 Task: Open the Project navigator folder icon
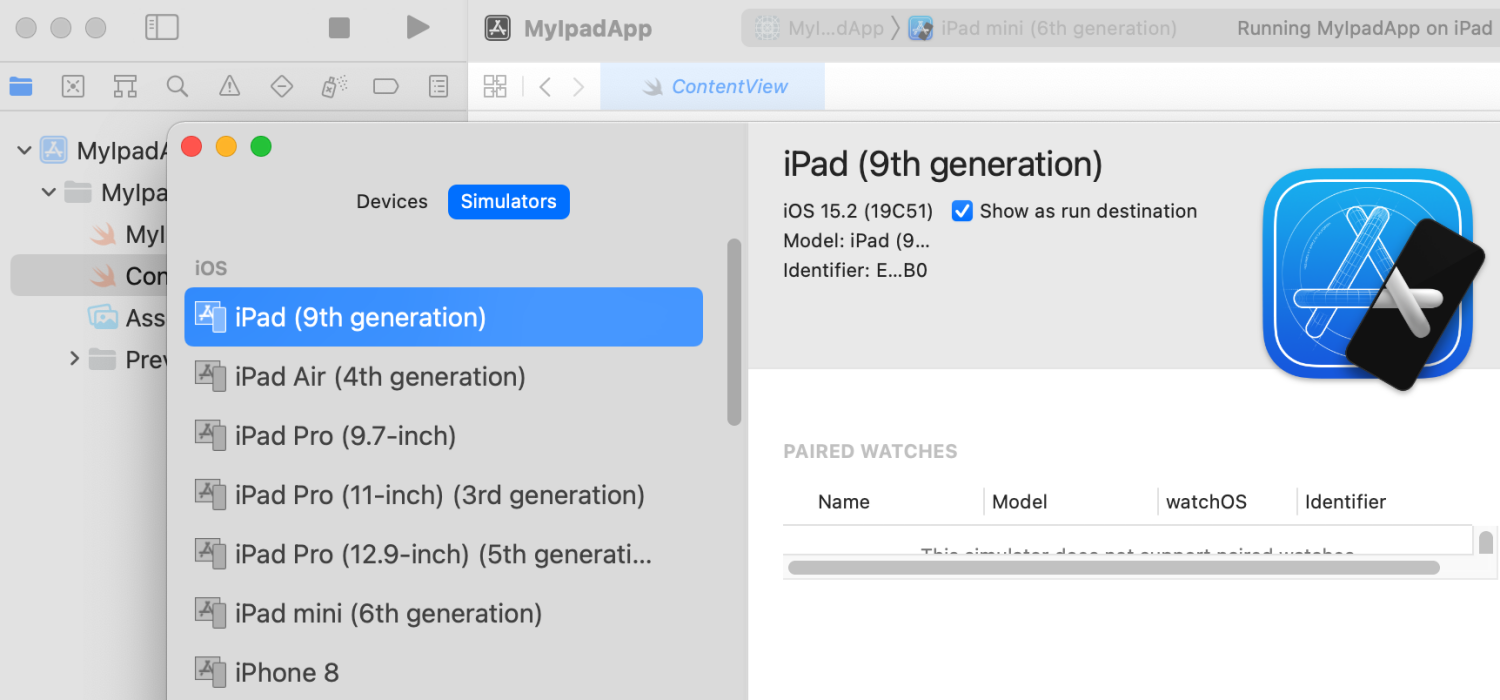coord(20,86)
